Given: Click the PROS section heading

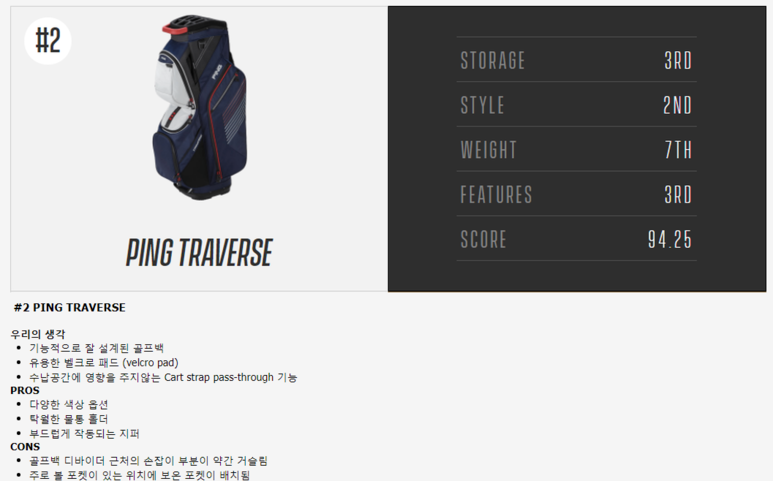Looking at the screenshot, I should 25,390.
